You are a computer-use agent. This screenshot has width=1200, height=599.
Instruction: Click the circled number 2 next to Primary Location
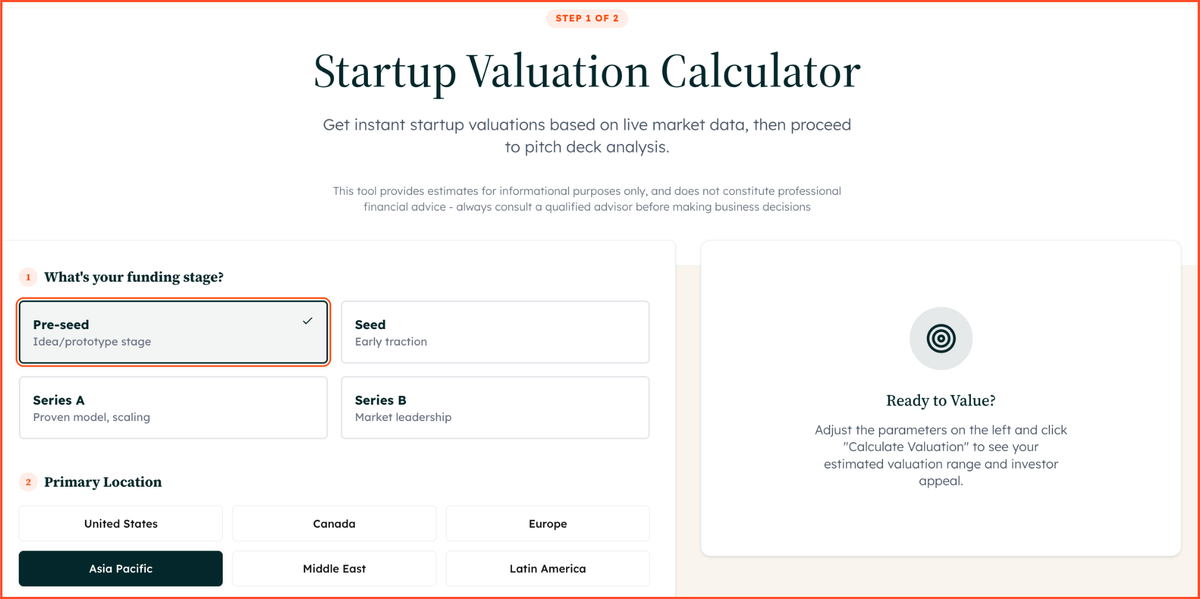tap(27, 482)
